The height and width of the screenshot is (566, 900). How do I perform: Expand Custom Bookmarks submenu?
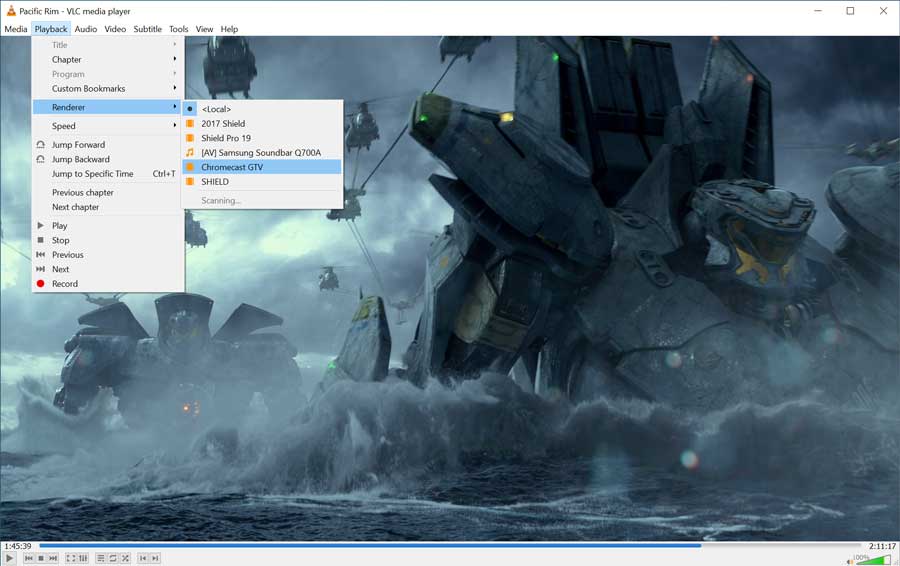108,88
